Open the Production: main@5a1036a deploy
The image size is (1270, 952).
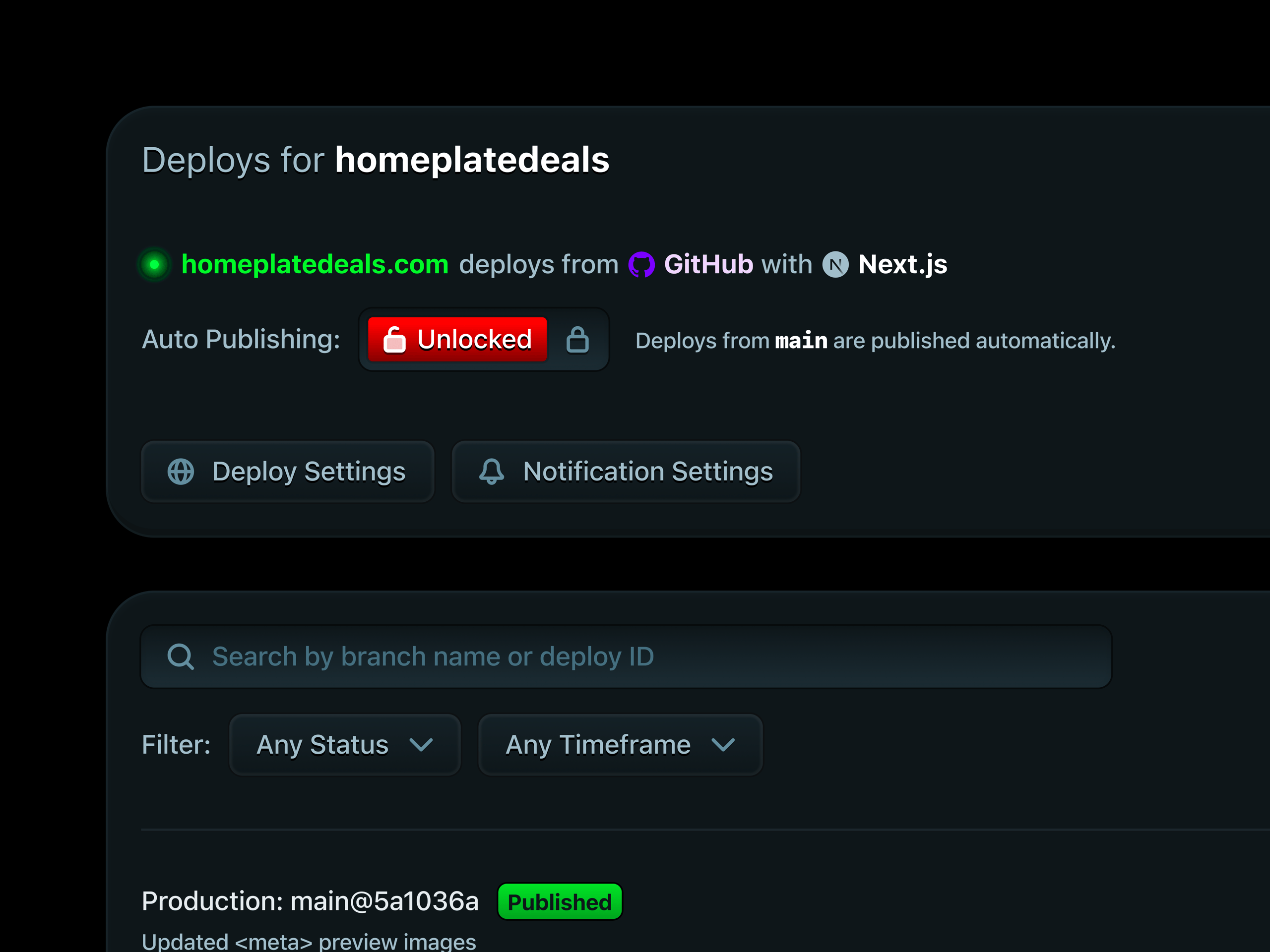[x=310, y=901]
